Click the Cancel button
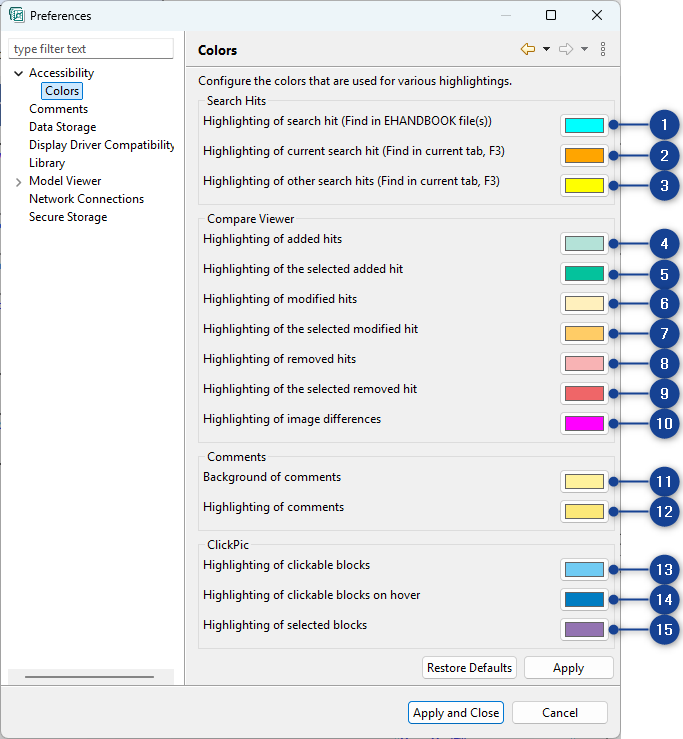This screenshot has width=683, height=739. [x=560, y=713]
